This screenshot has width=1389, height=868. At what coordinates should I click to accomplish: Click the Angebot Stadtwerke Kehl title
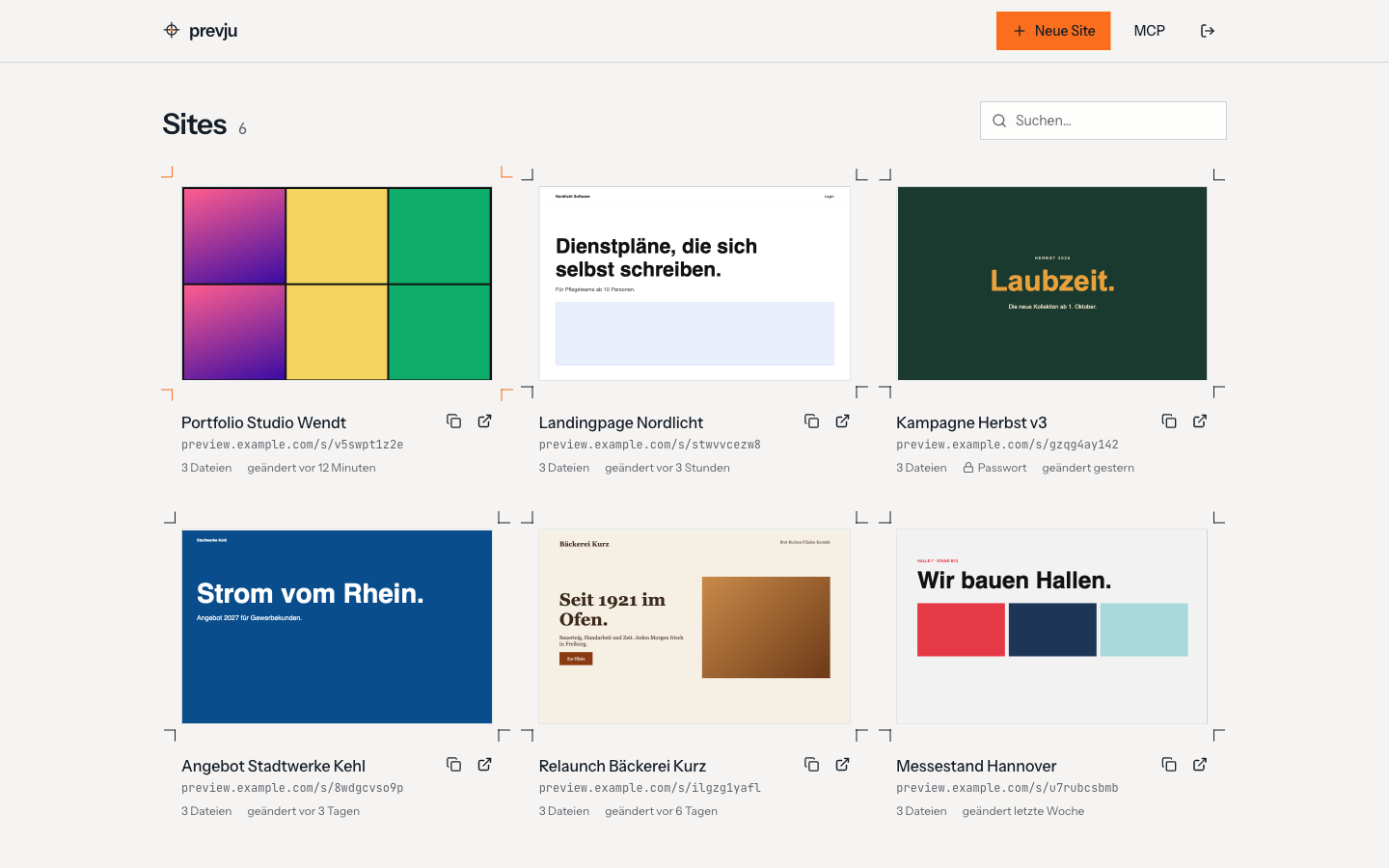click(273, 766)
